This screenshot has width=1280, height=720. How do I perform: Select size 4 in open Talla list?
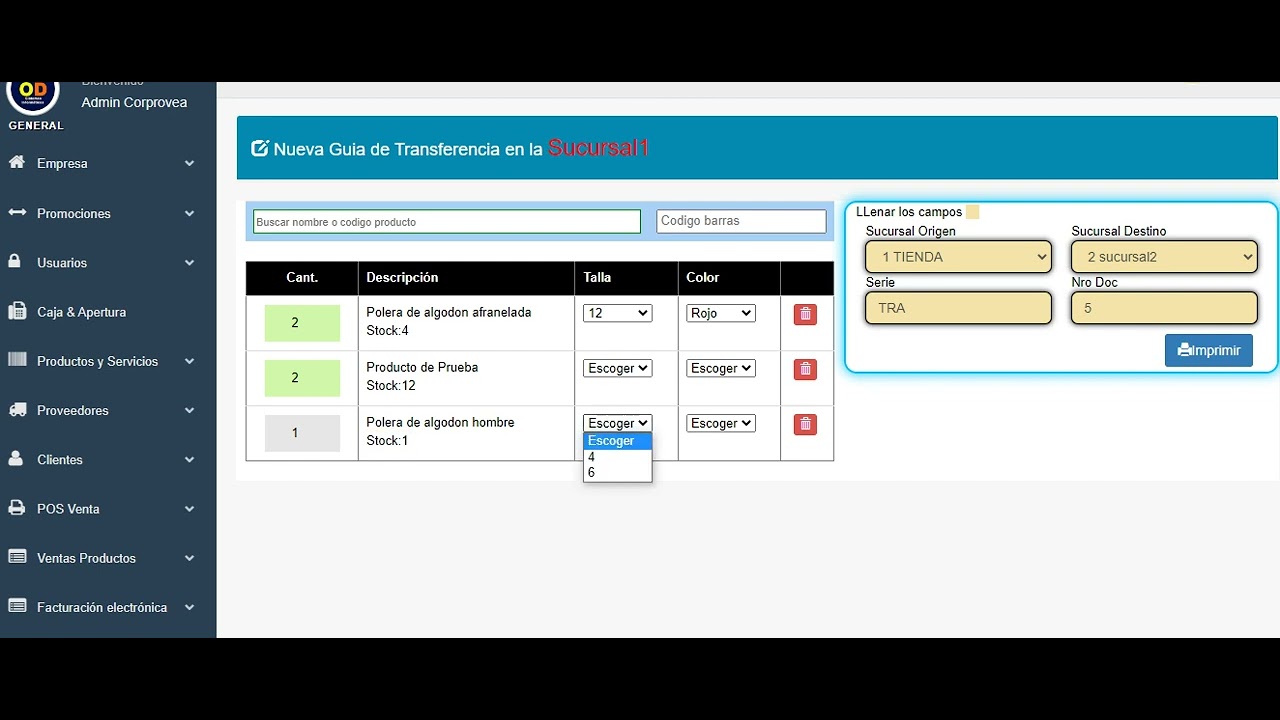[x=617, y=457]
